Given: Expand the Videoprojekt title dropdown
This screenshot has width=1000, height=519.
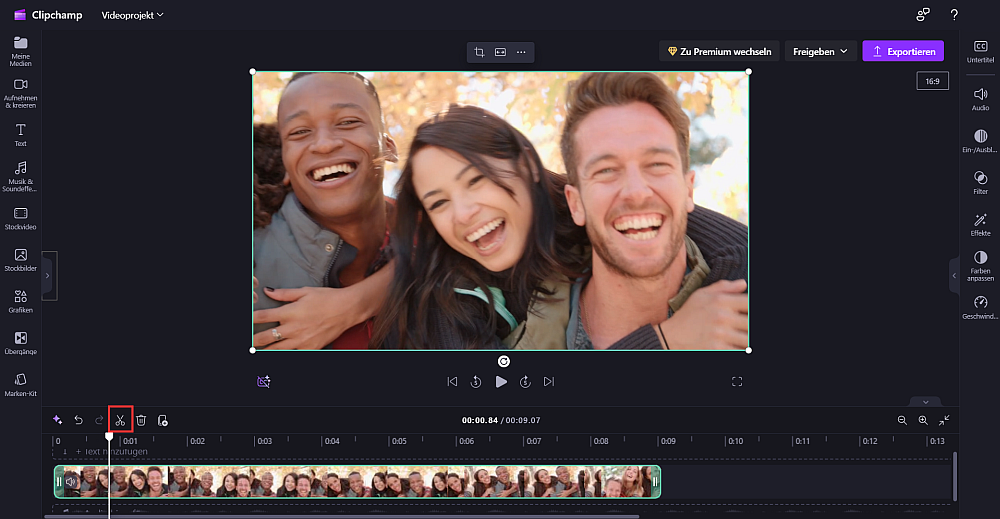Looking at the screenshot, I should point(133,15).
